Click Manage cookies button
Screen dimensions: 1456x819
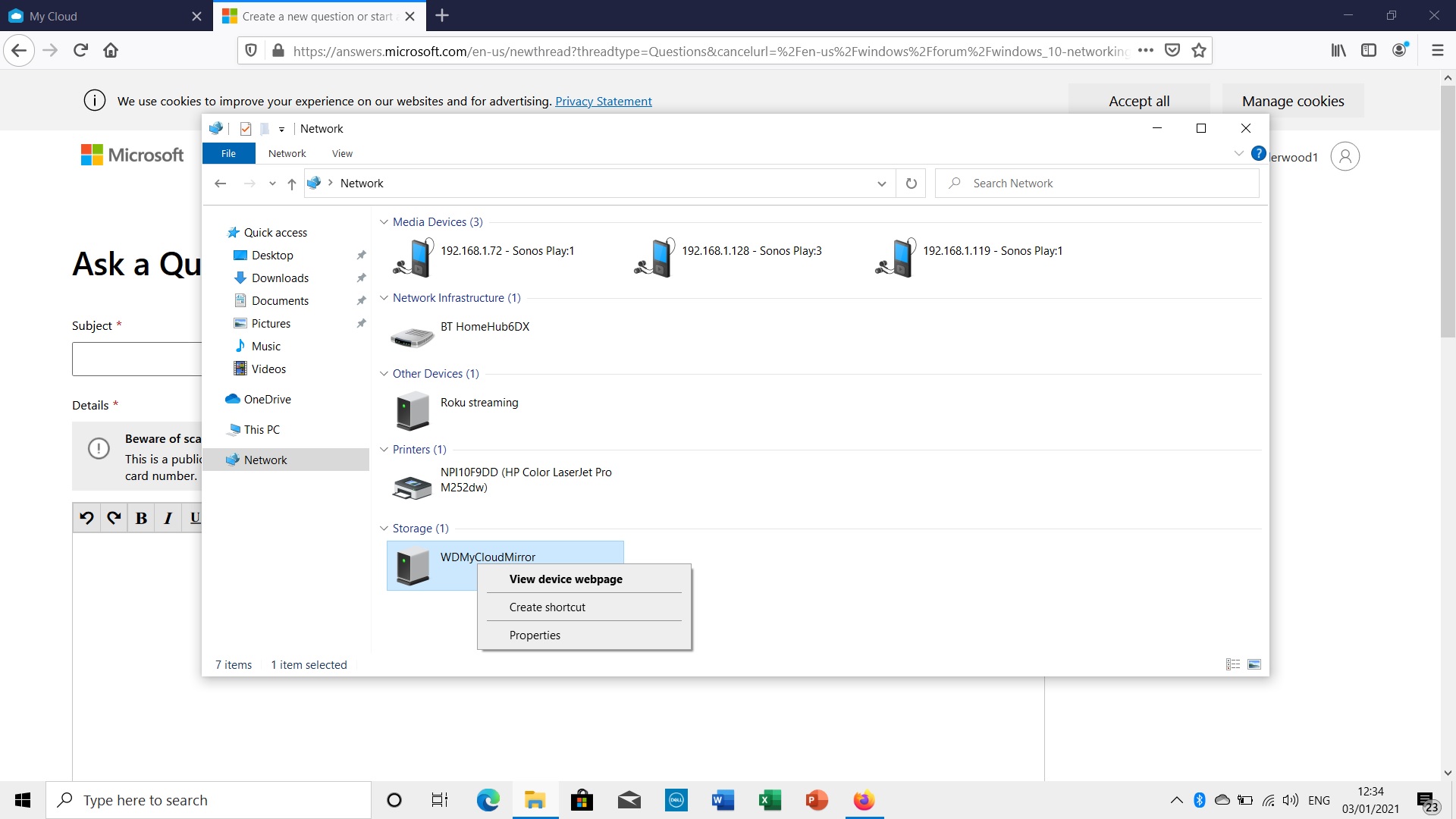(x=1293, y=101)
